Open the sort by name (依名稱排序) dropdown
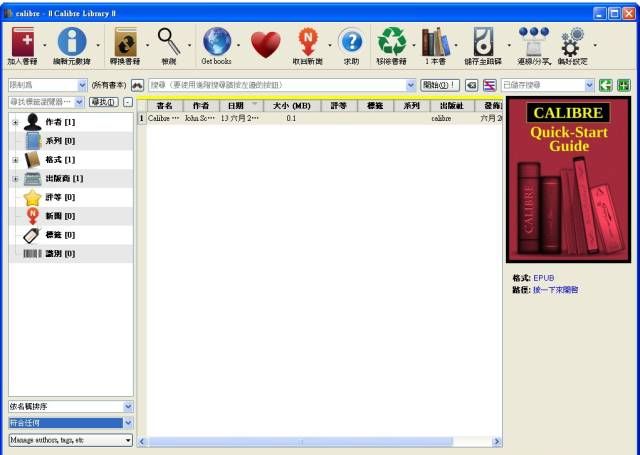 coord(70,407)
